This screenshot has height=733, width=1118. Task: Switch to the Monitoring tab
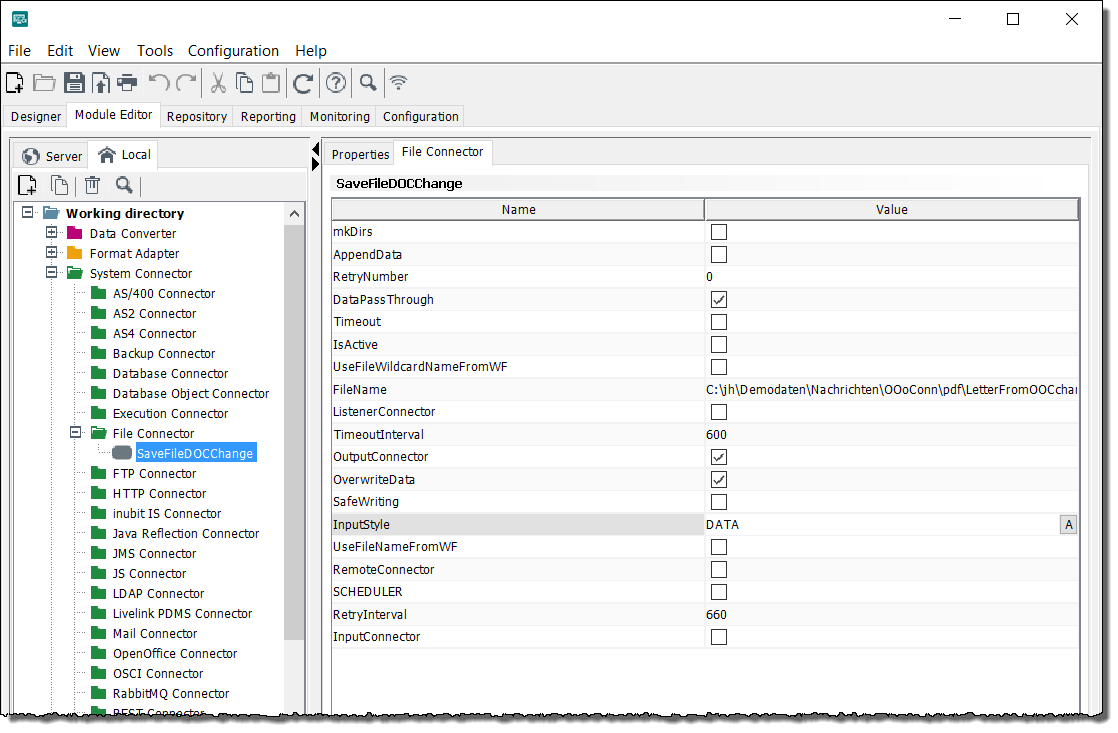point(339,117)
